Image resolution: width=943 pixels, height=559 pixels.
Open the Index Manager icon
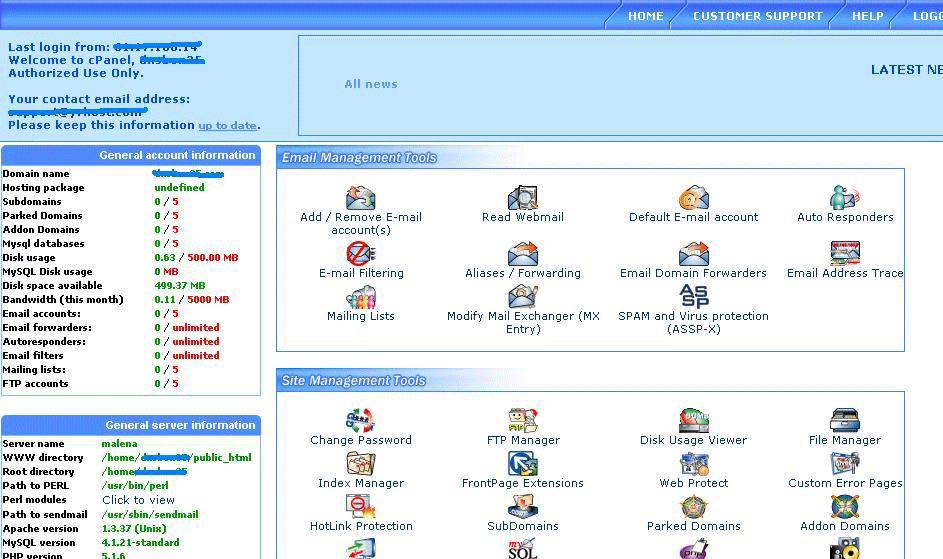[x=361, y=464]
